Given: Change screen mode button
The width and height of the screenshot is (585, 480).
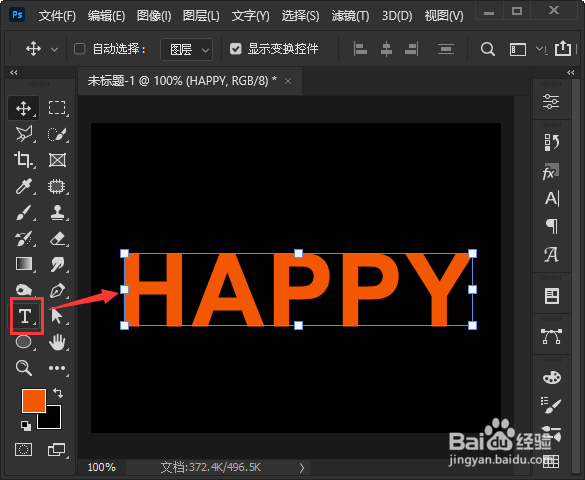Looking at the screenshot, I should click(57, 450).
